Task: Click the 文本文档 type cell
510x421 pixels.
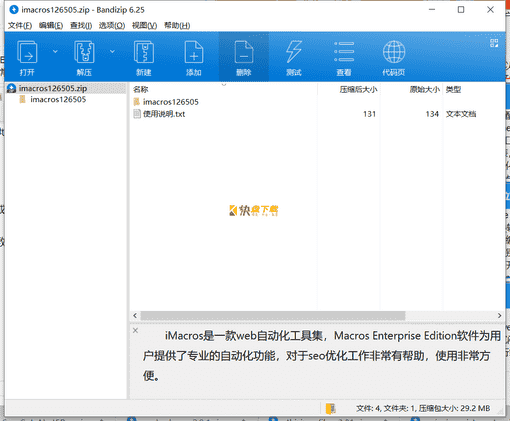Action: 461,114
